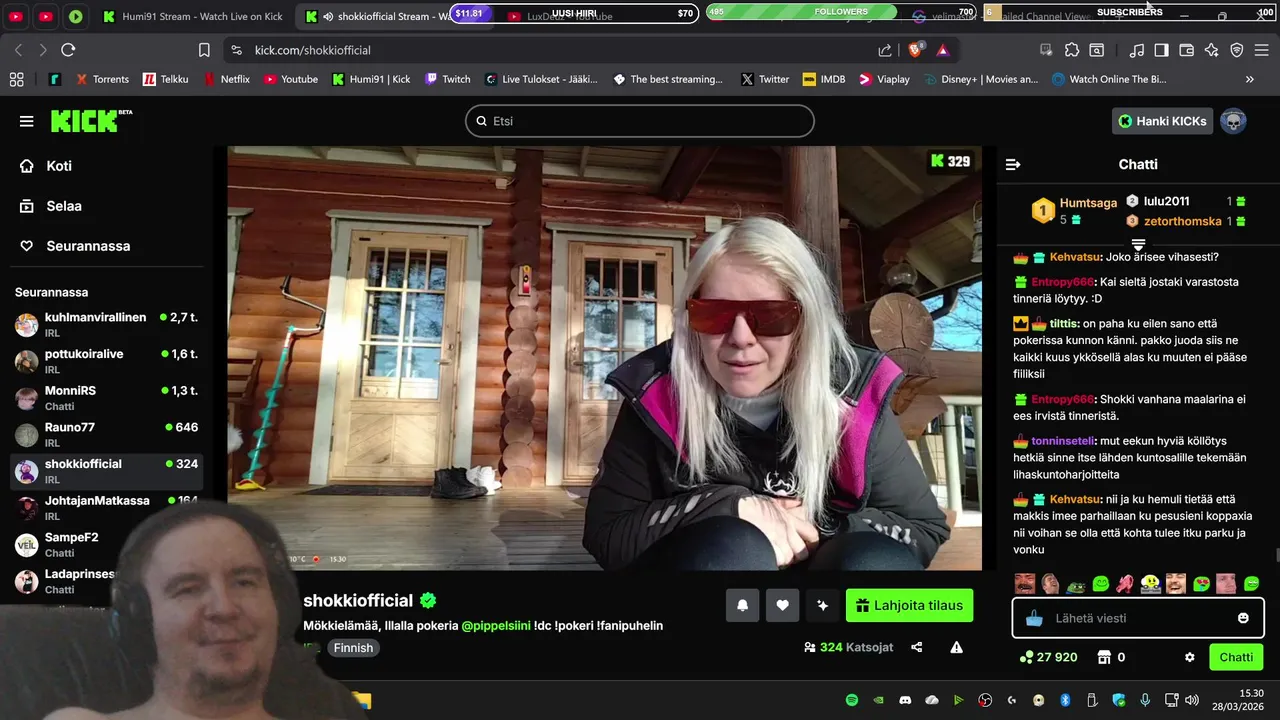Click the shokkiofficial verified badge
This screenshot has width=1280, height=720.
(428, 601)
